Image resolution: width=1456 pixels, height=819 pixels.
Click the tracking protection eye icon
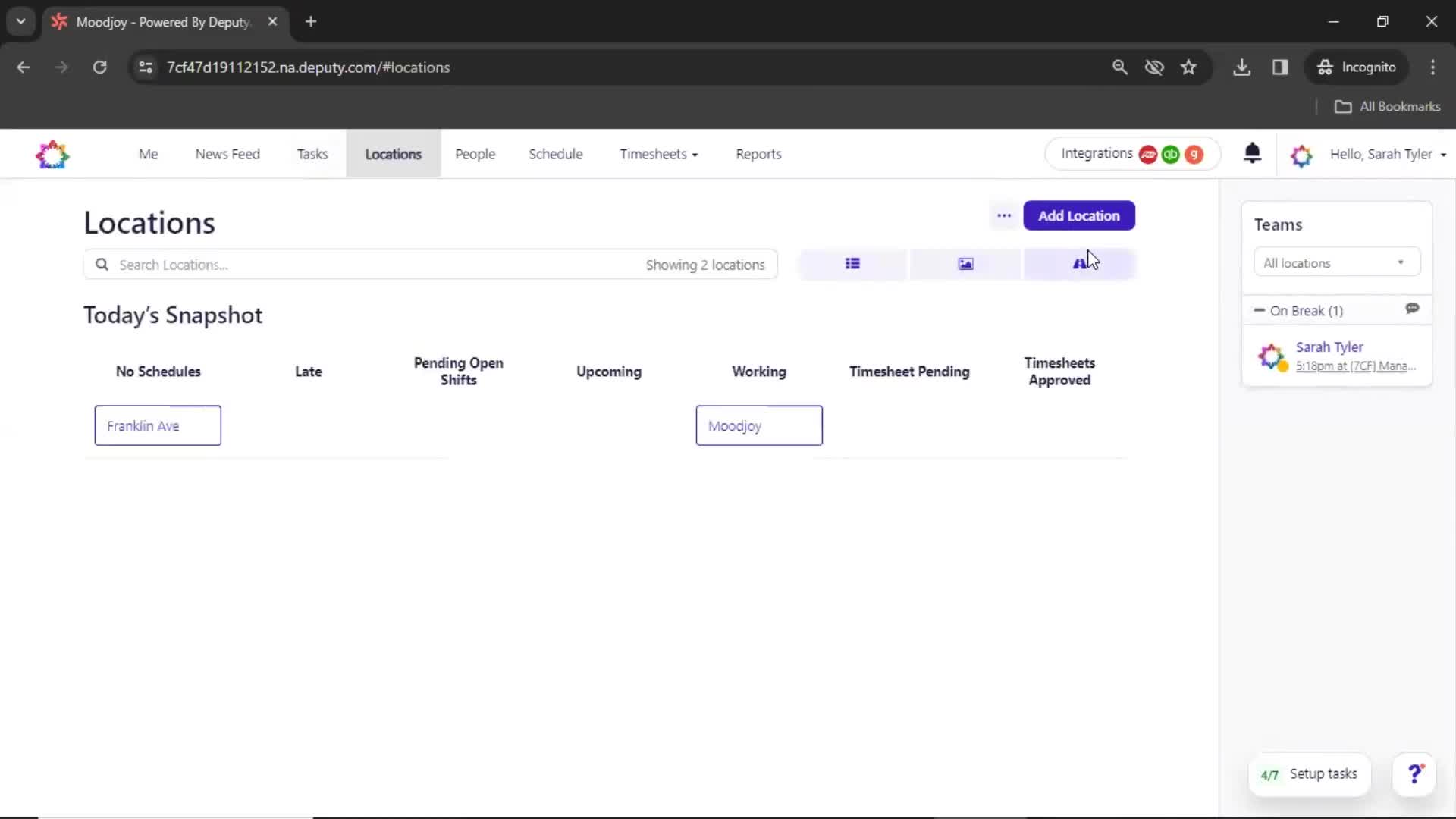coord(1154,67)
